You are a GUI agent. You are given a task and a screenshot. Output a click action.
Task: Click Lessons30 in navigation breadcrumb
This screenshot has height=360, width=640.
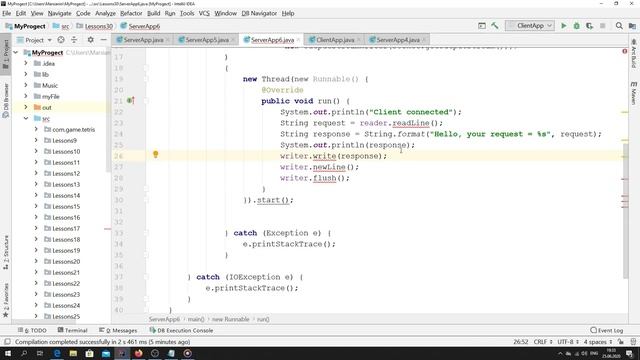click(x=99, y=26)
